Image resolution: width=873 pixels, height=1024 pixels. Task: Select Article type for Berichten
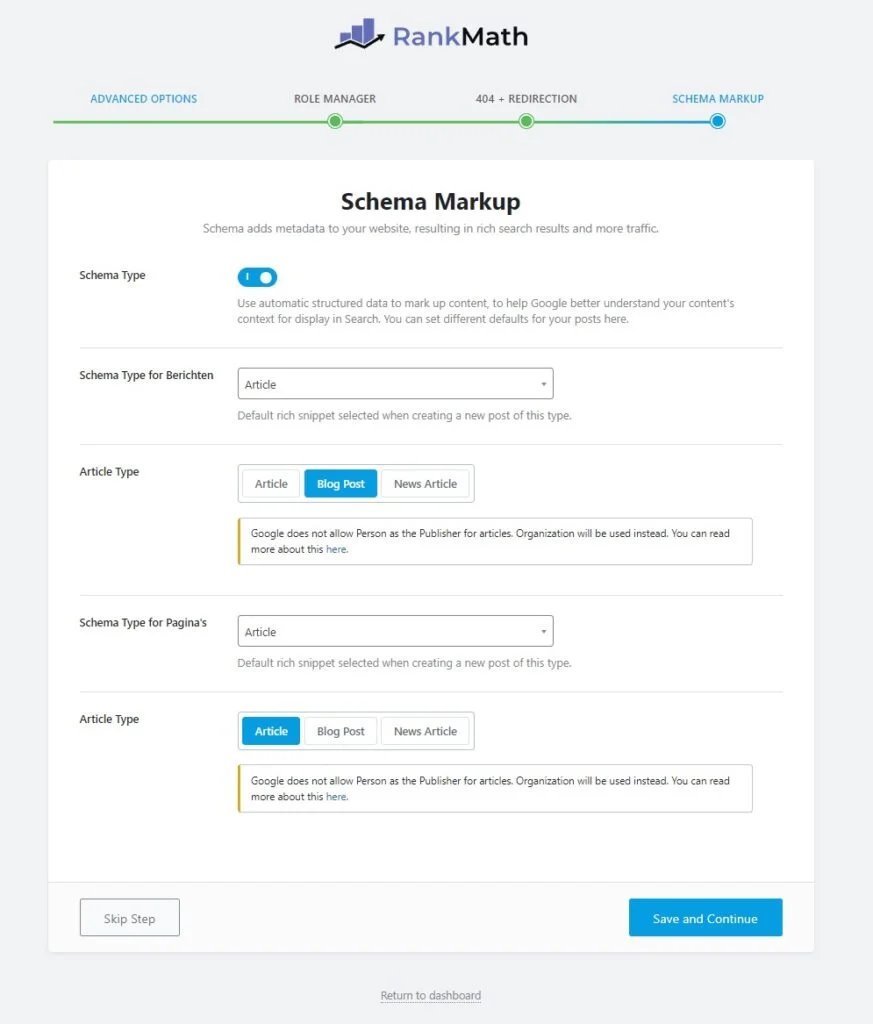[x=271, y=484]
